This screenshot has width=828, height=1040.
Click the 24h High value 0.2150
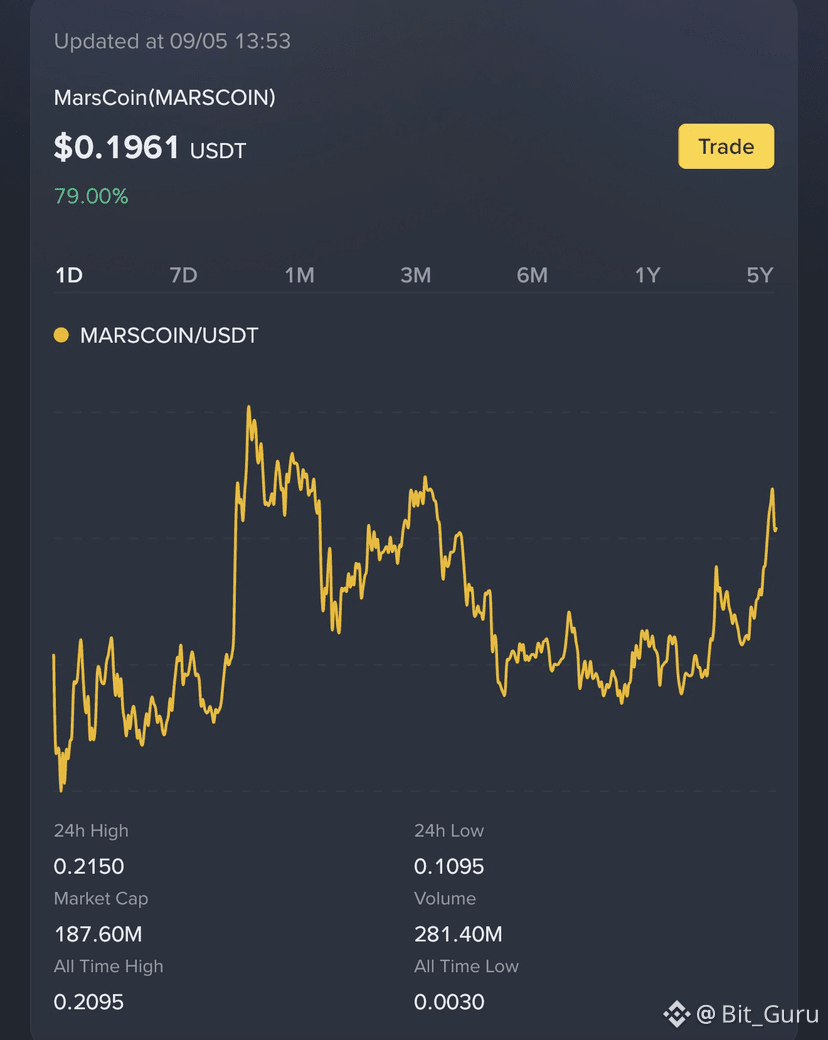pyautogui.click(x=89, y=866)
